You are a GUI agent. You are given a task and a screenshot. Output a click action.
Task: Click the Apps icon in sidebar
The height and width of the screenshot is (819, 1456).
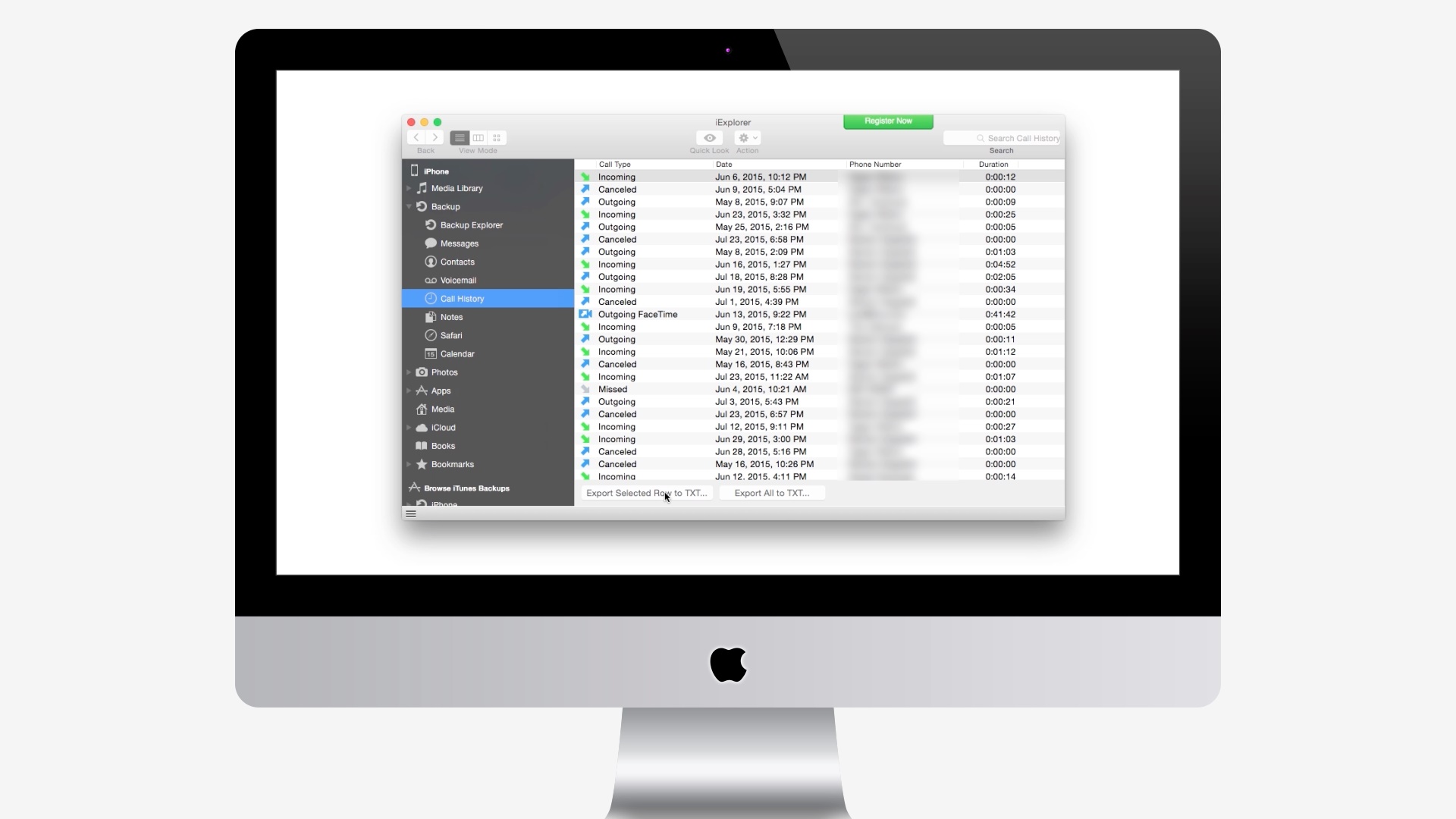422,391
